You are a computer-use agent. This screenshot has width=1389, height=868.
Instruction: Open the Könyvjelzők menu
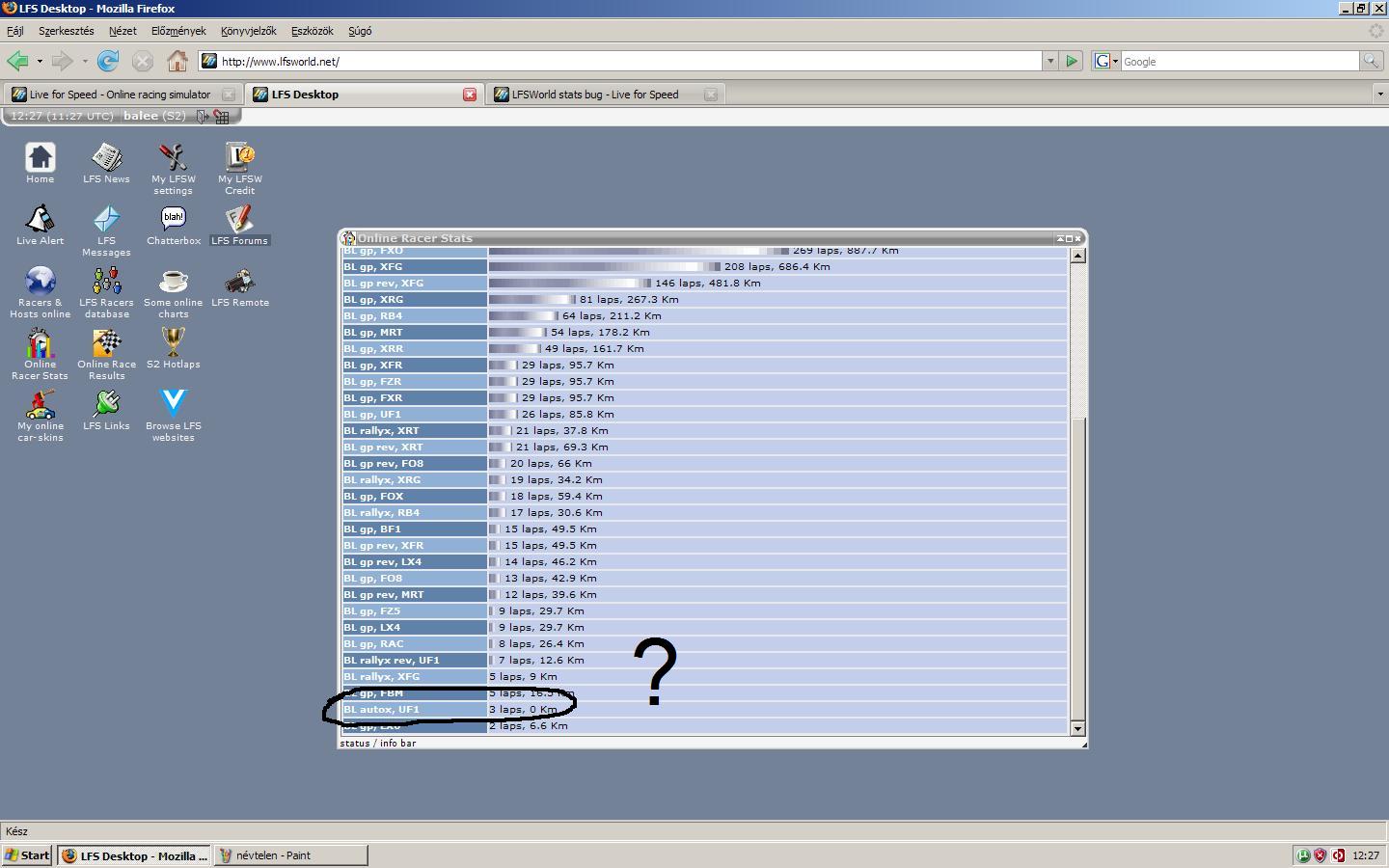click(x=249, y=31)
